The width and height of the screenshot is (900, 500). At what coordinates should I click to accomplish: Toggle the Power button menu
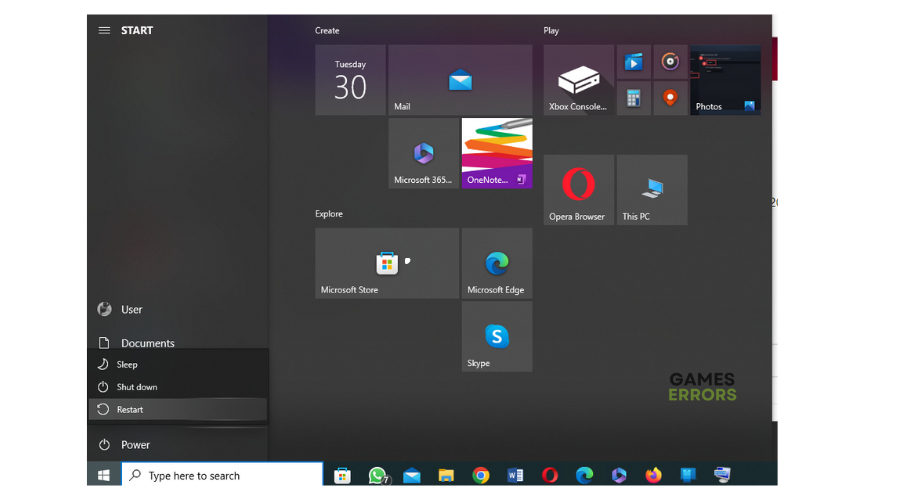pyautogui.click(x=177, y=445)
